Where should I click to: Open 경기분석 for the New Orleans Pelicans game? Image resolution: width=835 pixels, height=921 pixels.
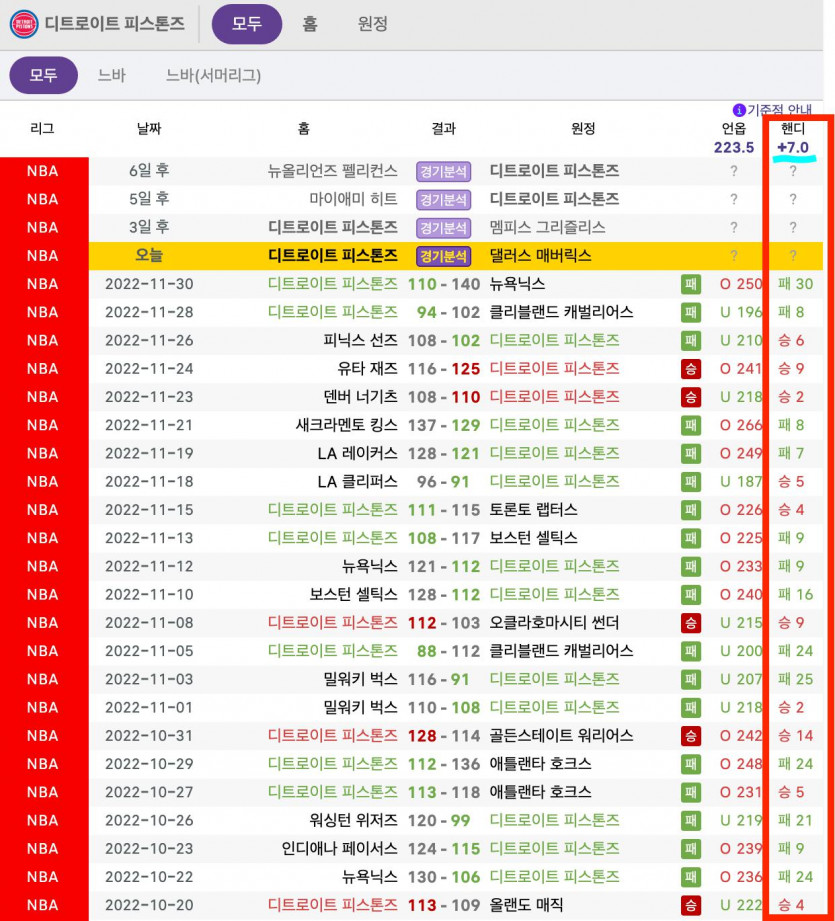[443, 171]
